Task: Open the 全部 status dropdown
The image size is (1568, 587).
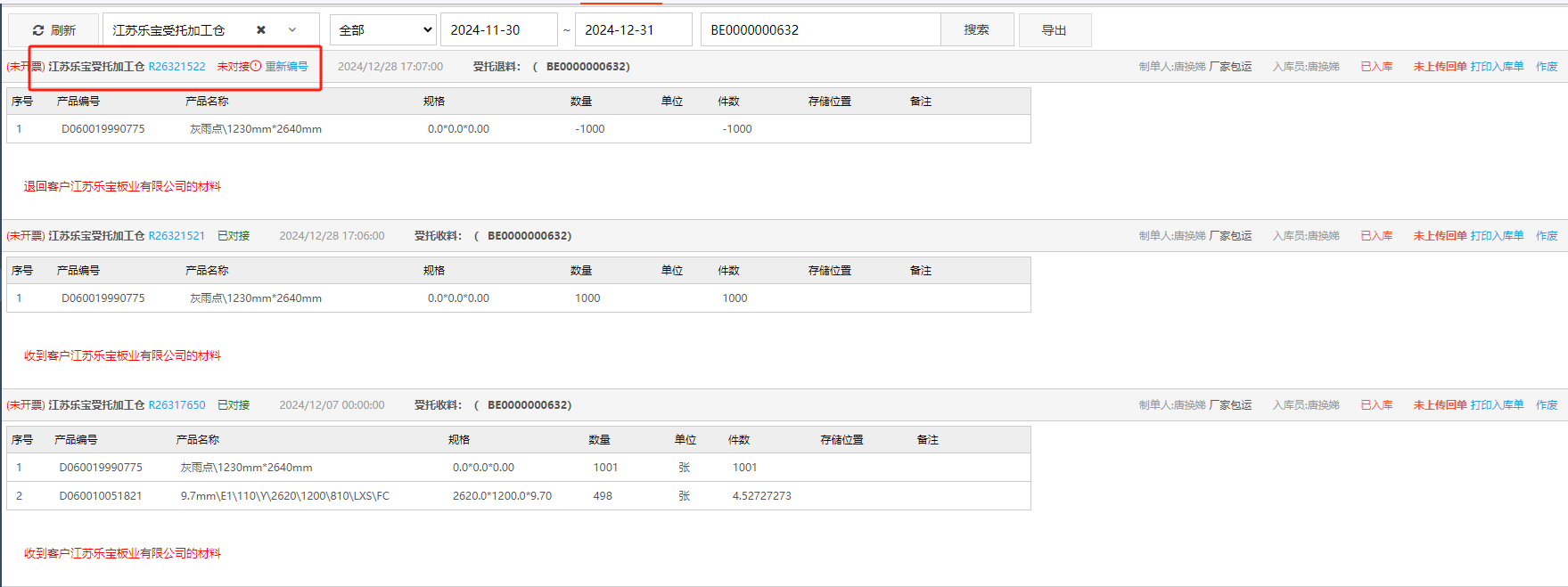Action: 383,30
